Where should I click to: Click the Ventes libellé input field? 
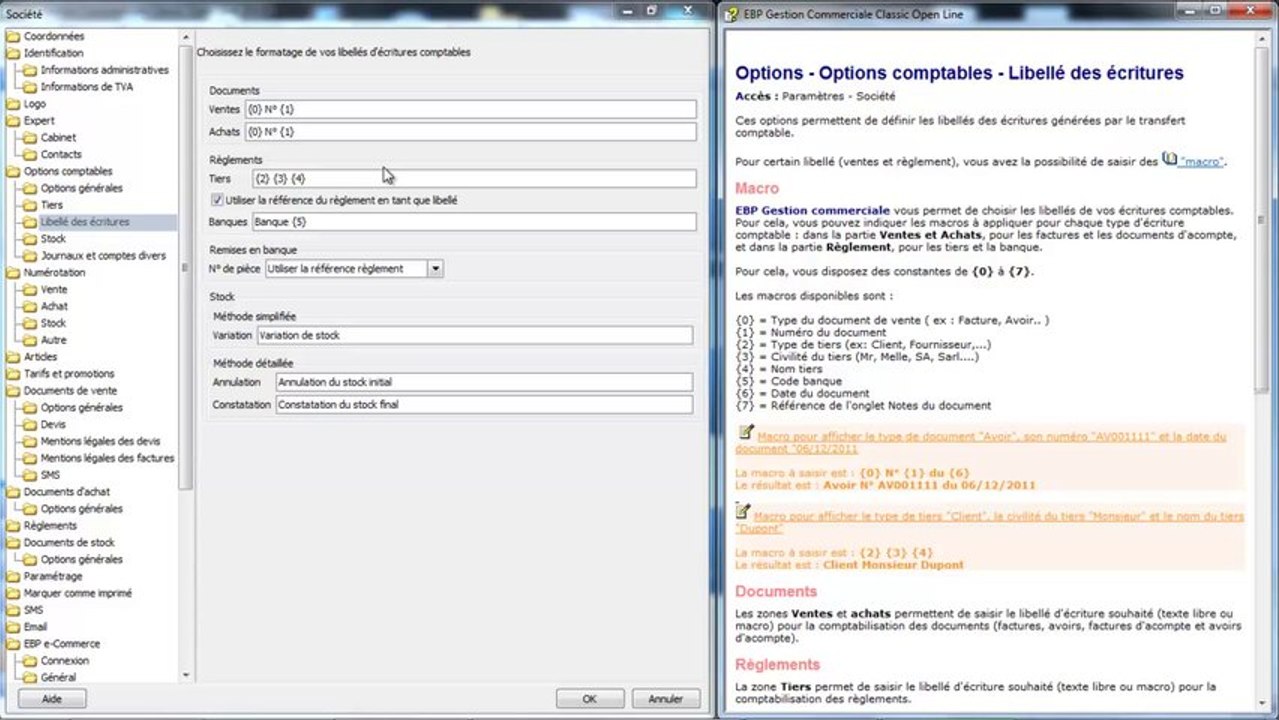(470, 109)
